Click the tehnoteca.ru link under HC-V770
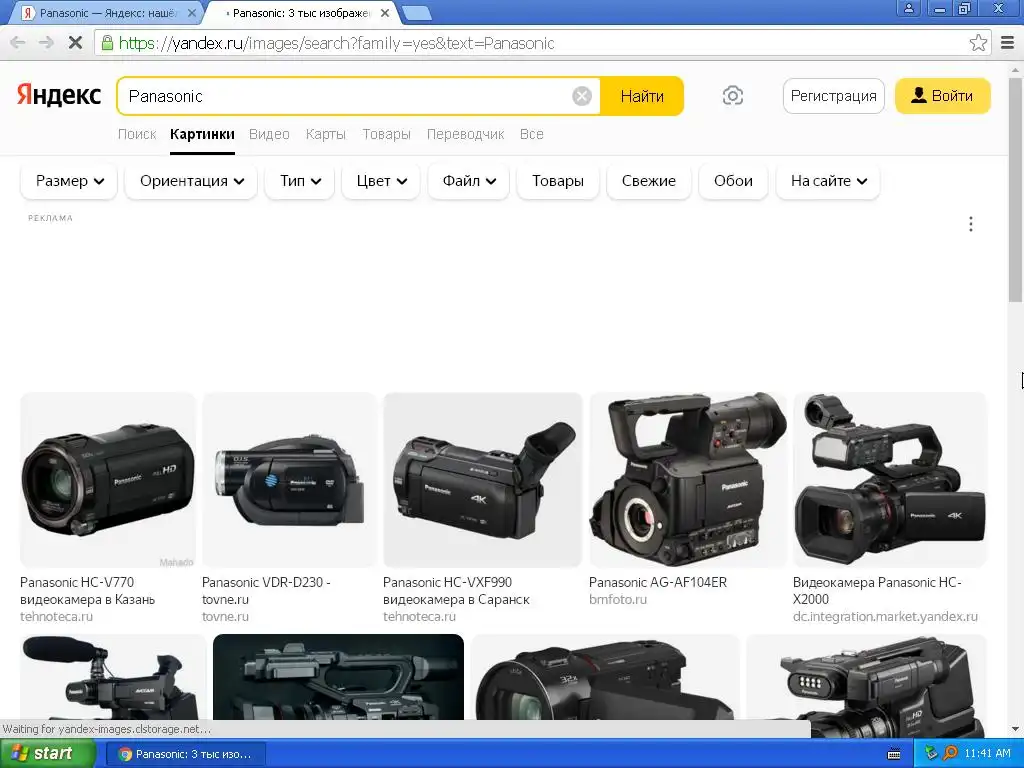The height and width of the screenshot is (768, 1024). point(56,616)
